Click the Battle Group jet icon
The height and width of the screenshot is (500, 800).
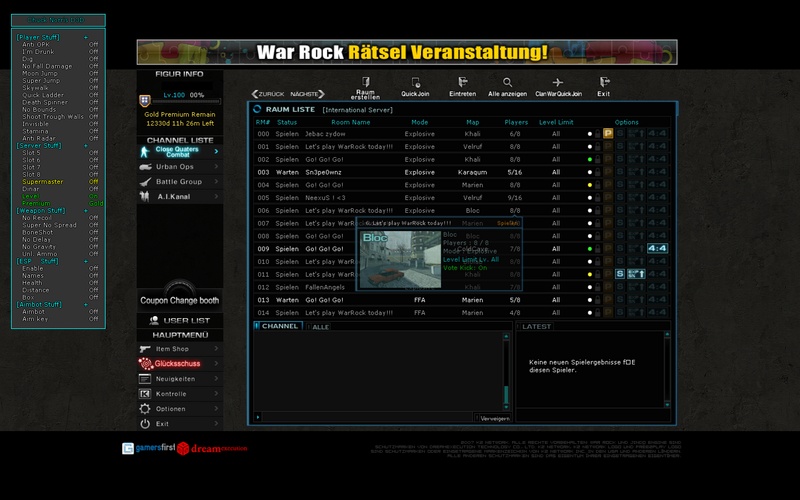145,182
